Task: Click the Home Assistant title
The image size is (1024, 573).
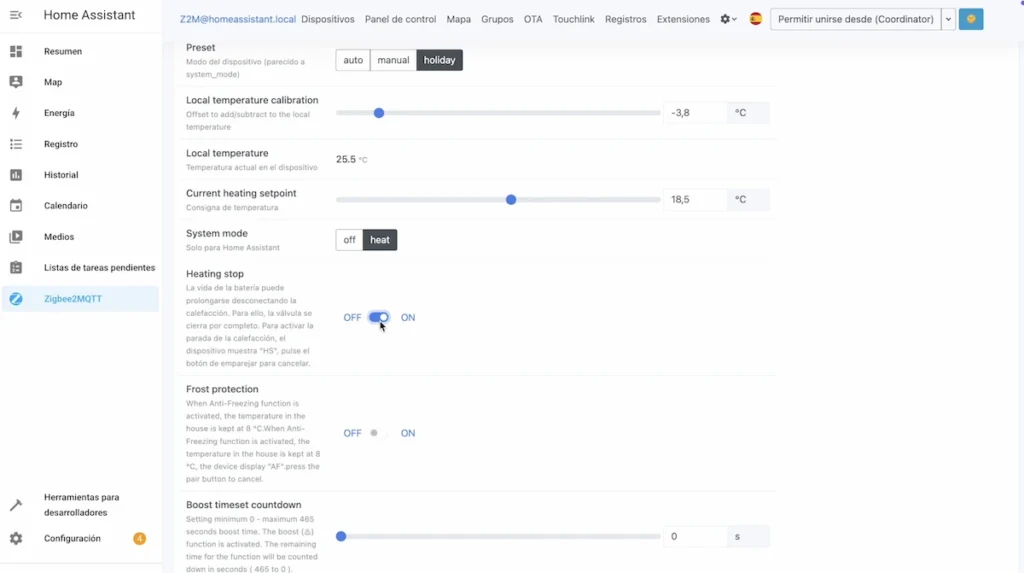Action: (x=89, y=14)
